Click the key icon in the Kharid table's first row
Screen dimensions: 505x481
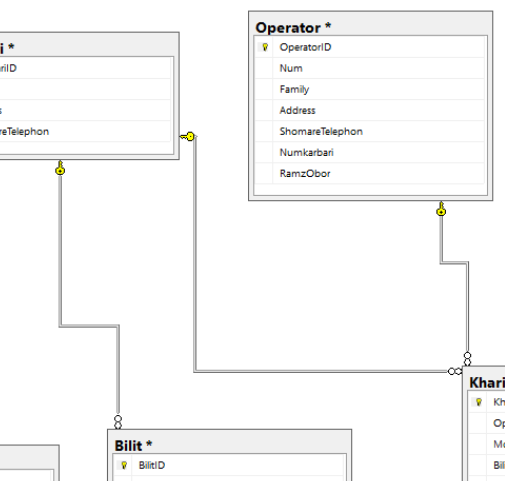479,402
